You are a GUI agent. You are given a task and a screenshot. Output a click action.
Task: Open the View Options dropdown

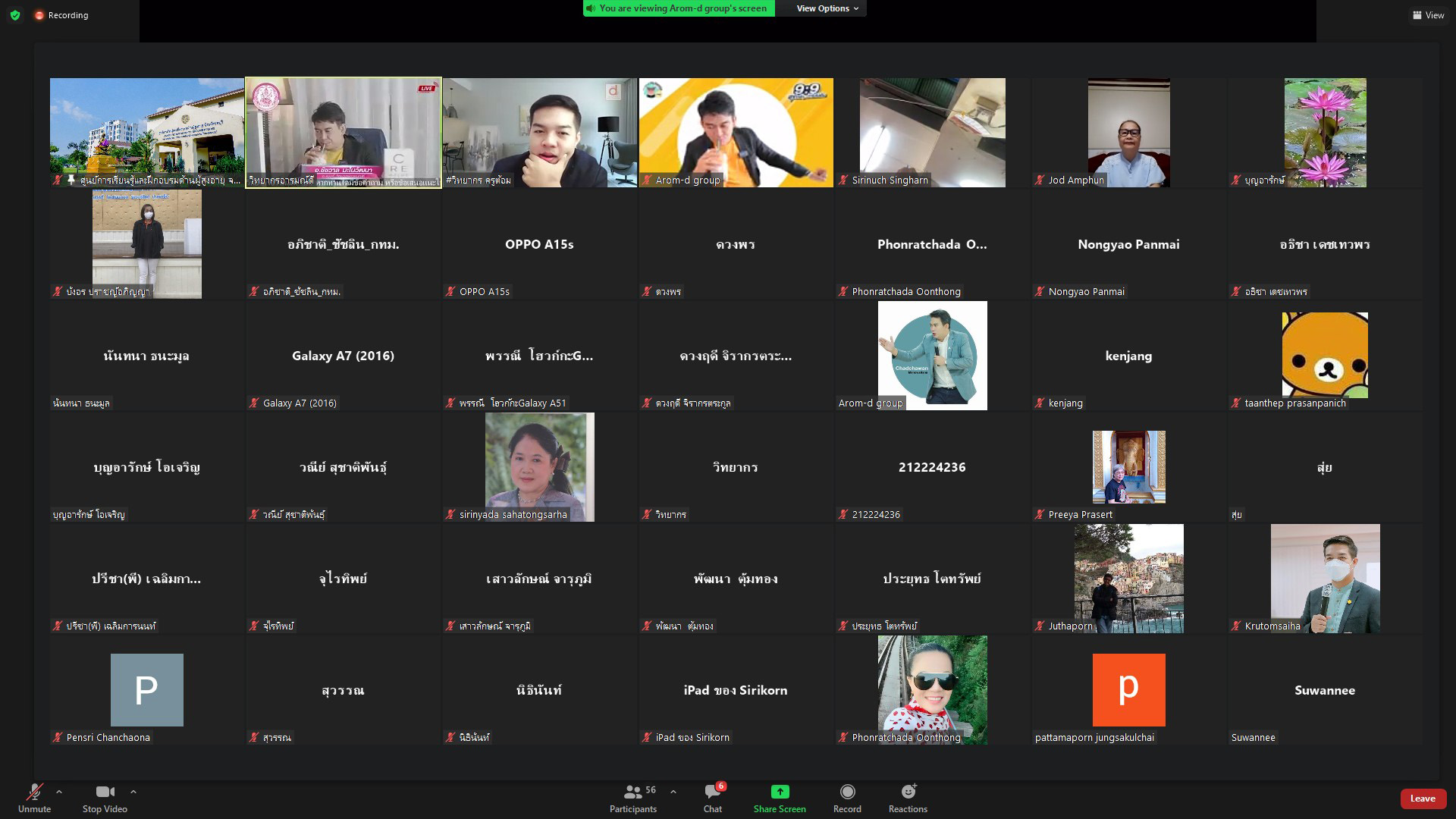827,8
